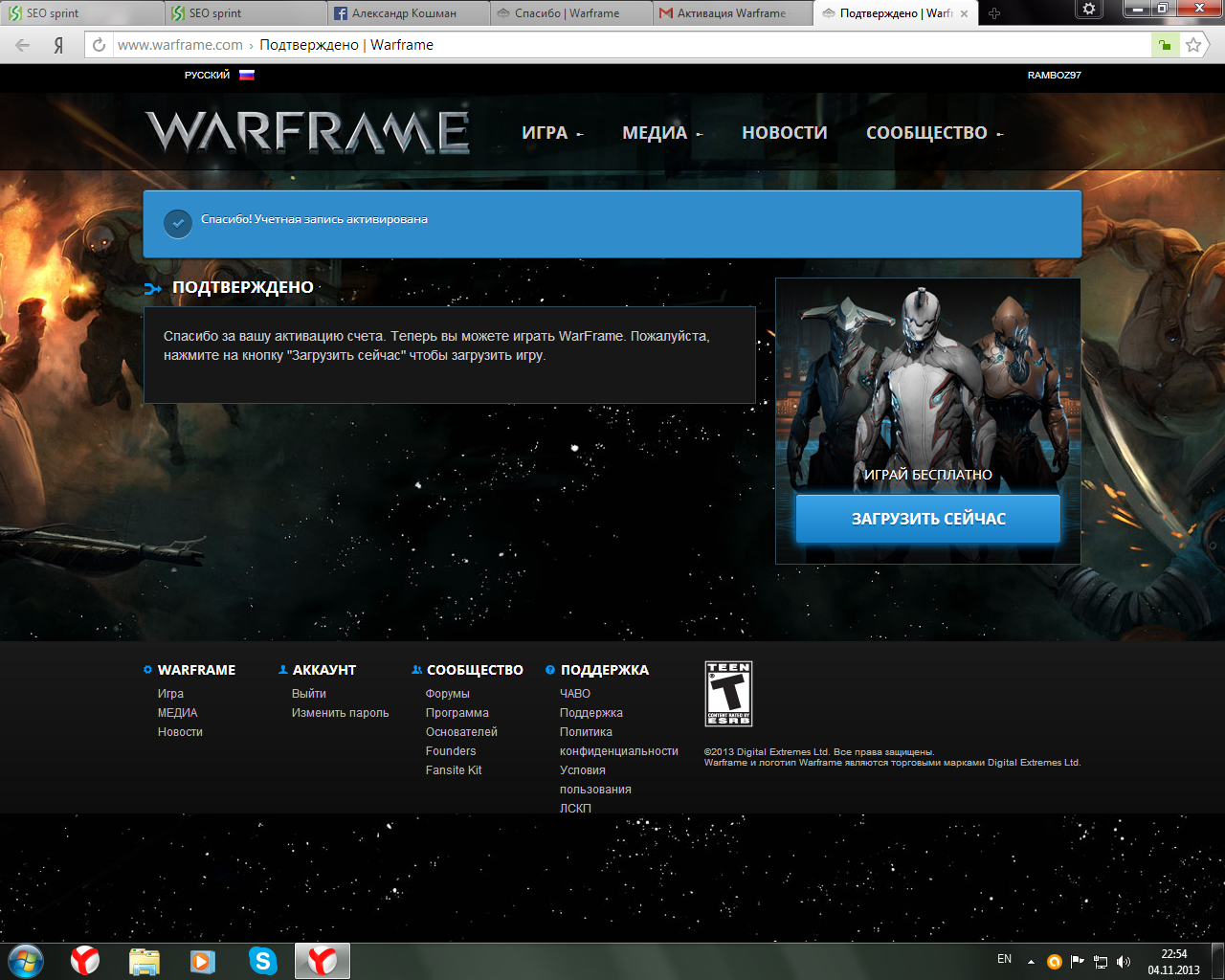The height and width of the screenshot is (980, 1225).
Task: Expand the СООБЩЕСТВО menu
Action: tap(935, 133)
